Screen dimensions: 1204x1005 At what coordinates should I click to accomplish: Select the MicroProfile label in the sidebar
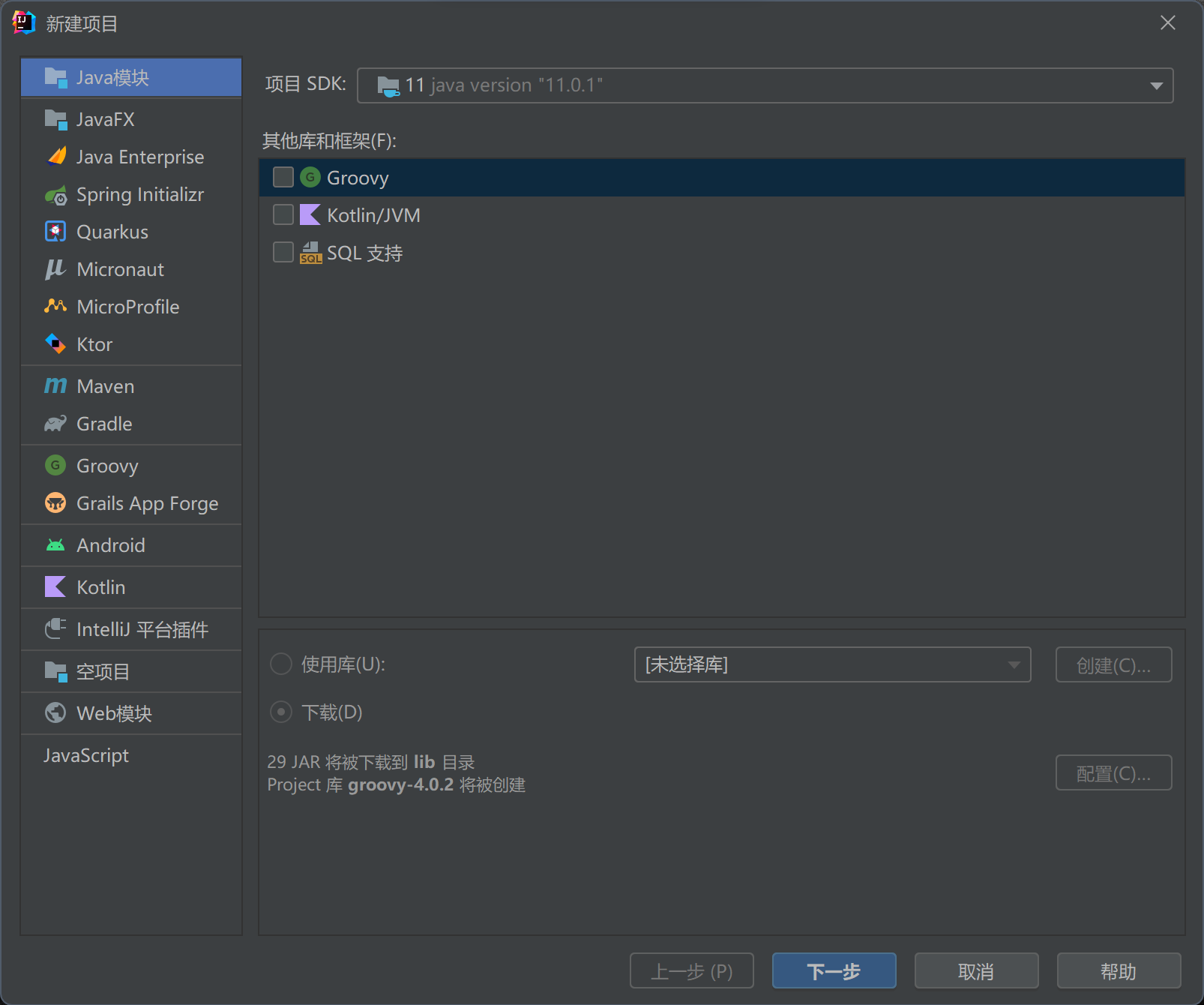(x=128, y=307)
